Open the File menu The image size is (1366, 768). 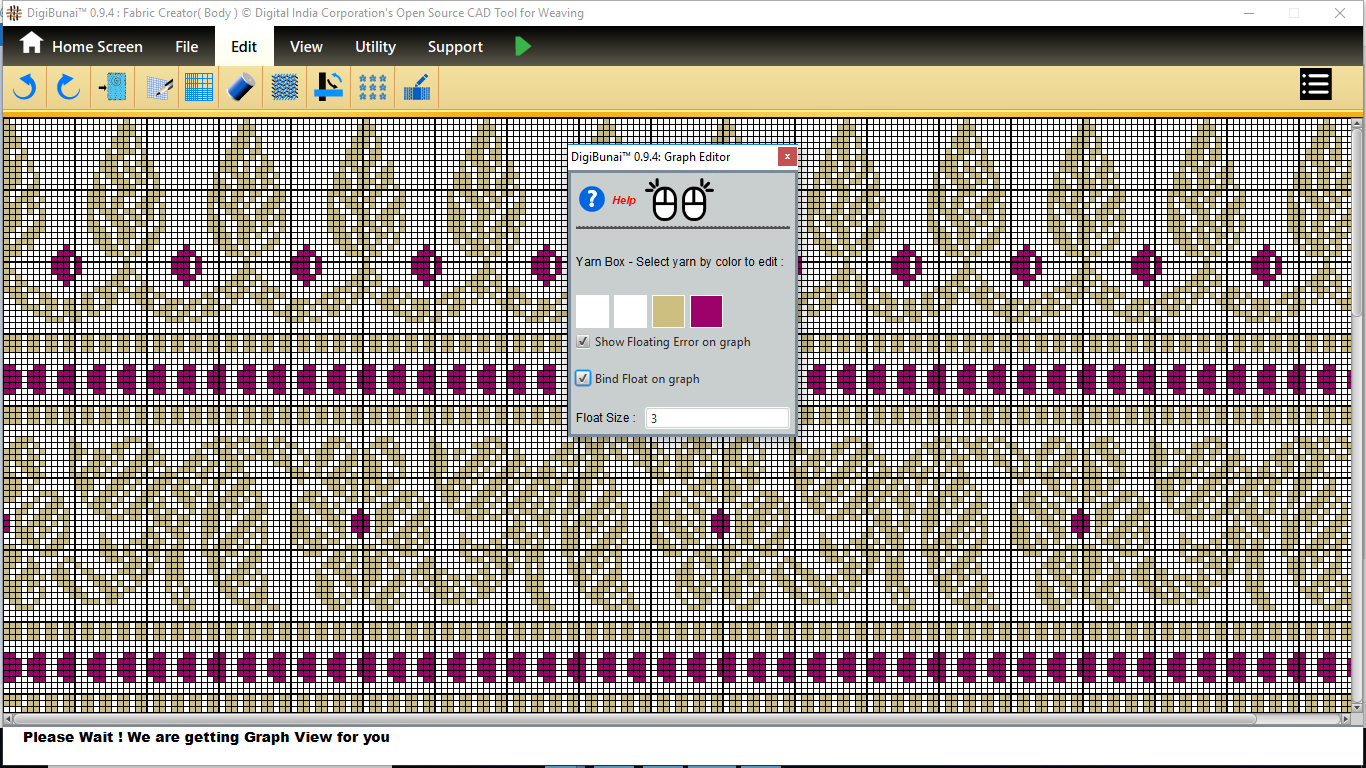click(x=186, y=47)
